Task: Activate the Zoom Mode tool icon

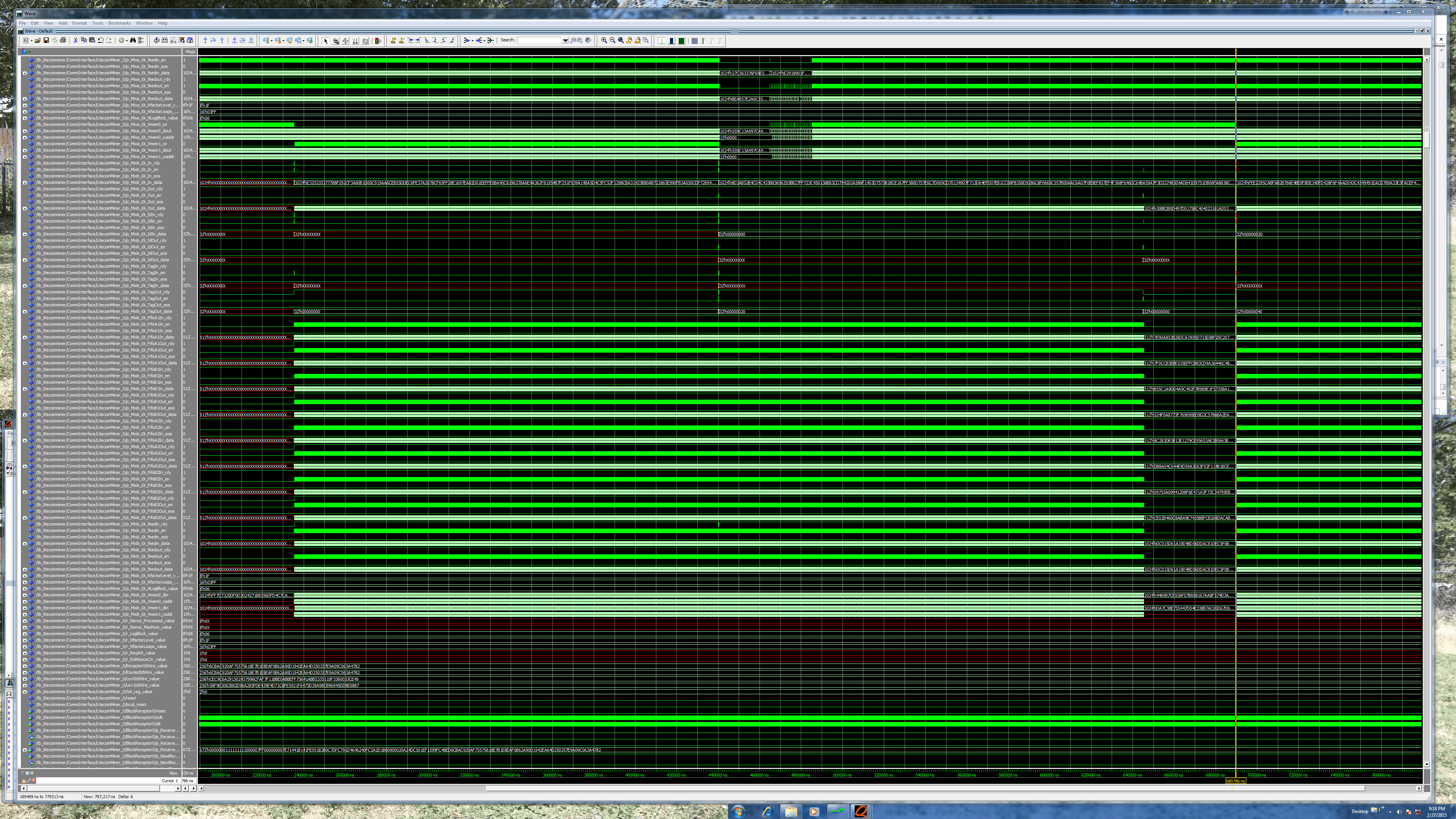Action: pos(336,41)
